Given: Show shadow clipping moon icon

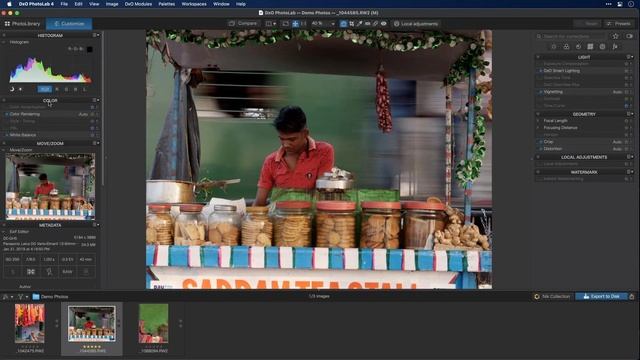Looking at the screenshot, I should (x=12, y=89).
